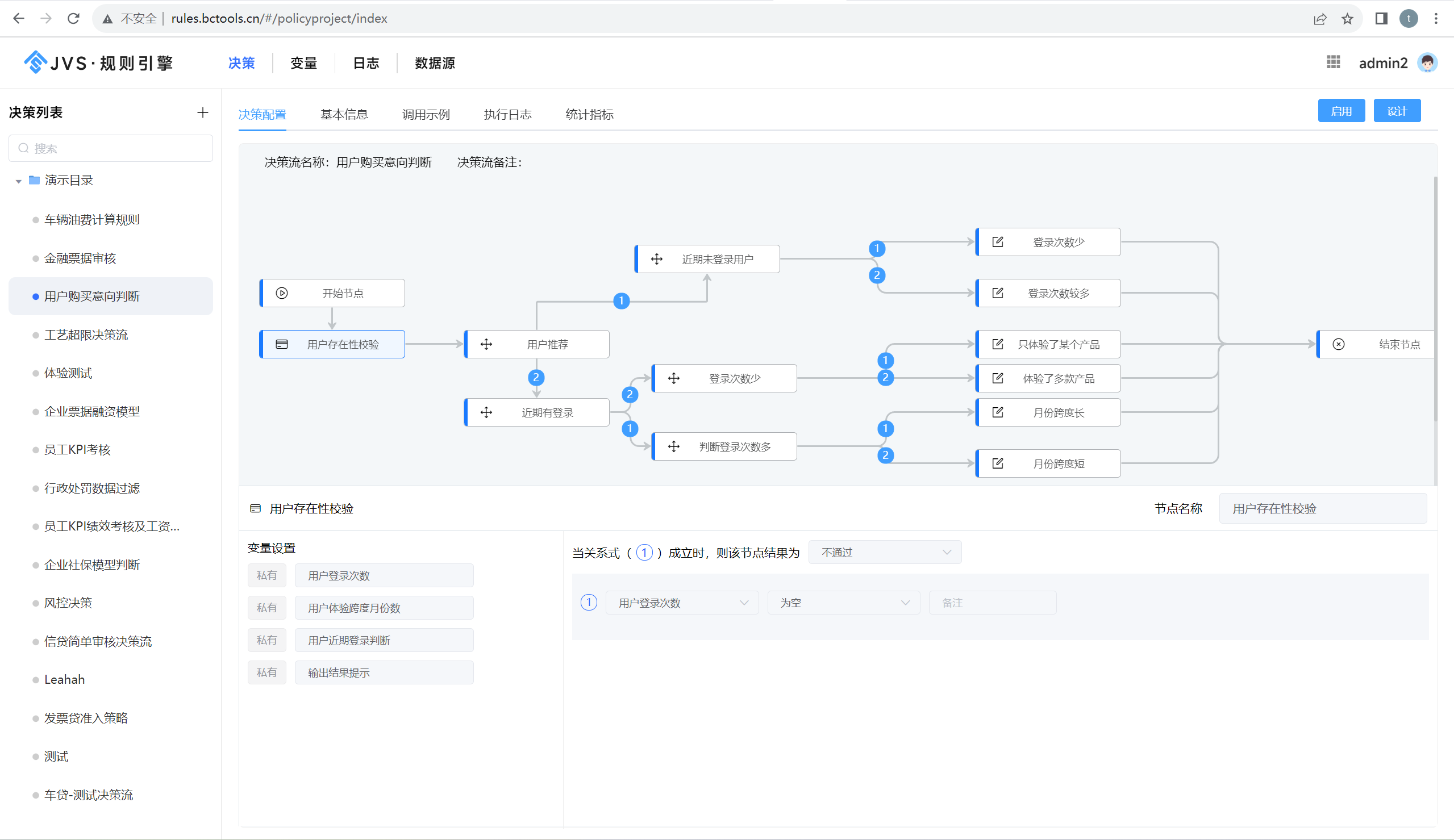Click the close-circle icon on 结束节点
This screenshot has height=840, width=1454.
pyautogui.click(x=1339, y=344)
